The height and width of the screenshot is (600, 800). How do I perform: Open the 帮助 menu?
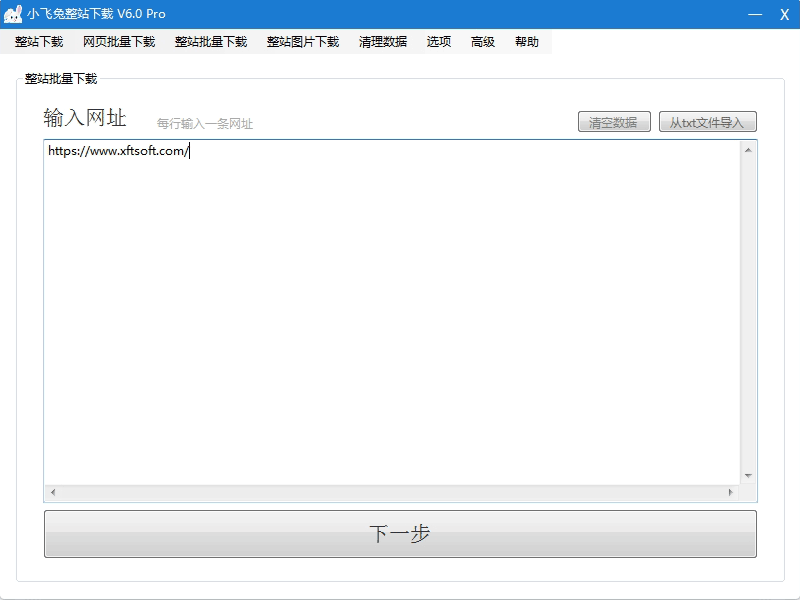click(x=527, y=42)
